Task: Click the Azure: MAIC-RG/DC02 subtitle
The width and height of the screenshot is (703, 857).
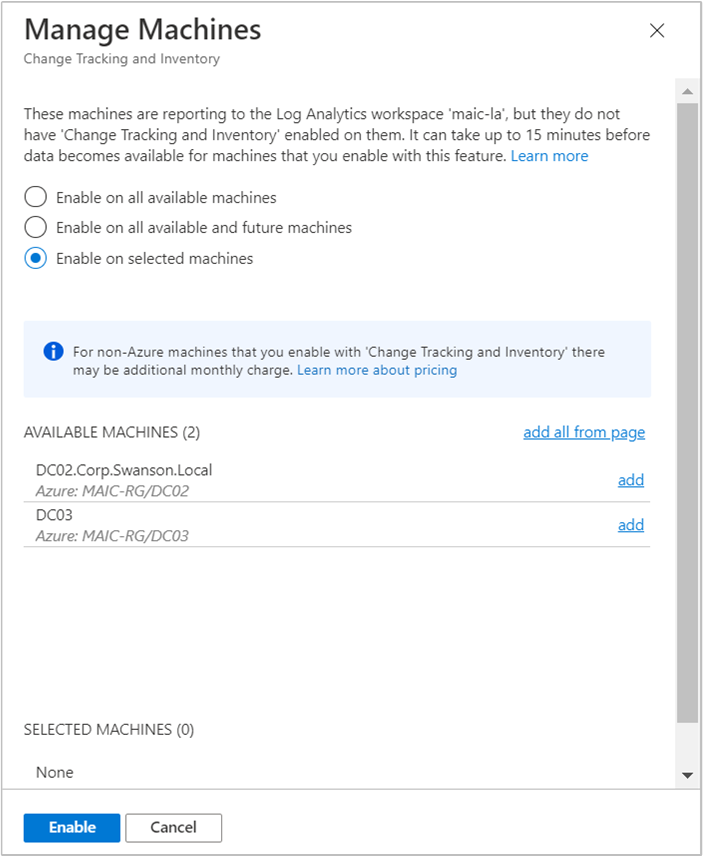Action: point(112,491)
